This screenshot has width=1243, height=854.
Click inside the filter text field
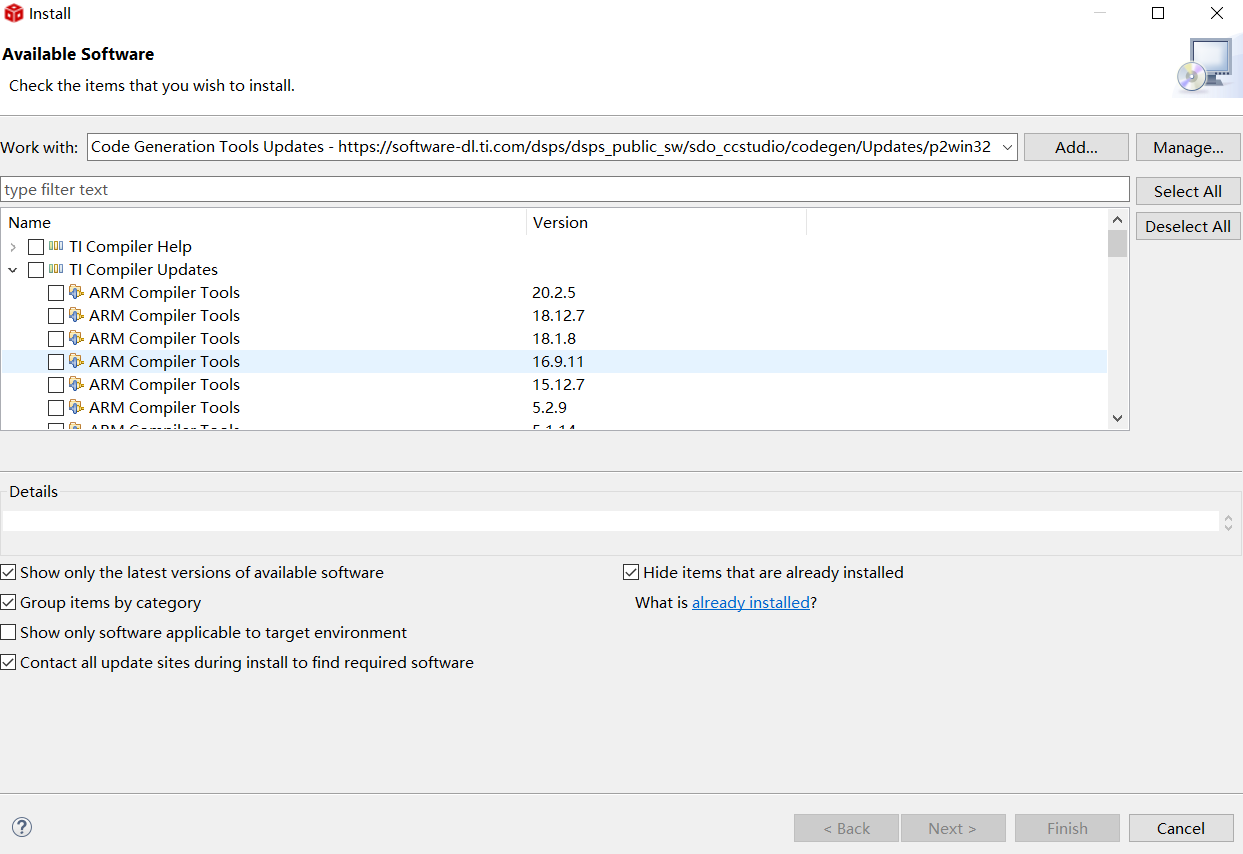pyautogui.click(x=400, y=189)
